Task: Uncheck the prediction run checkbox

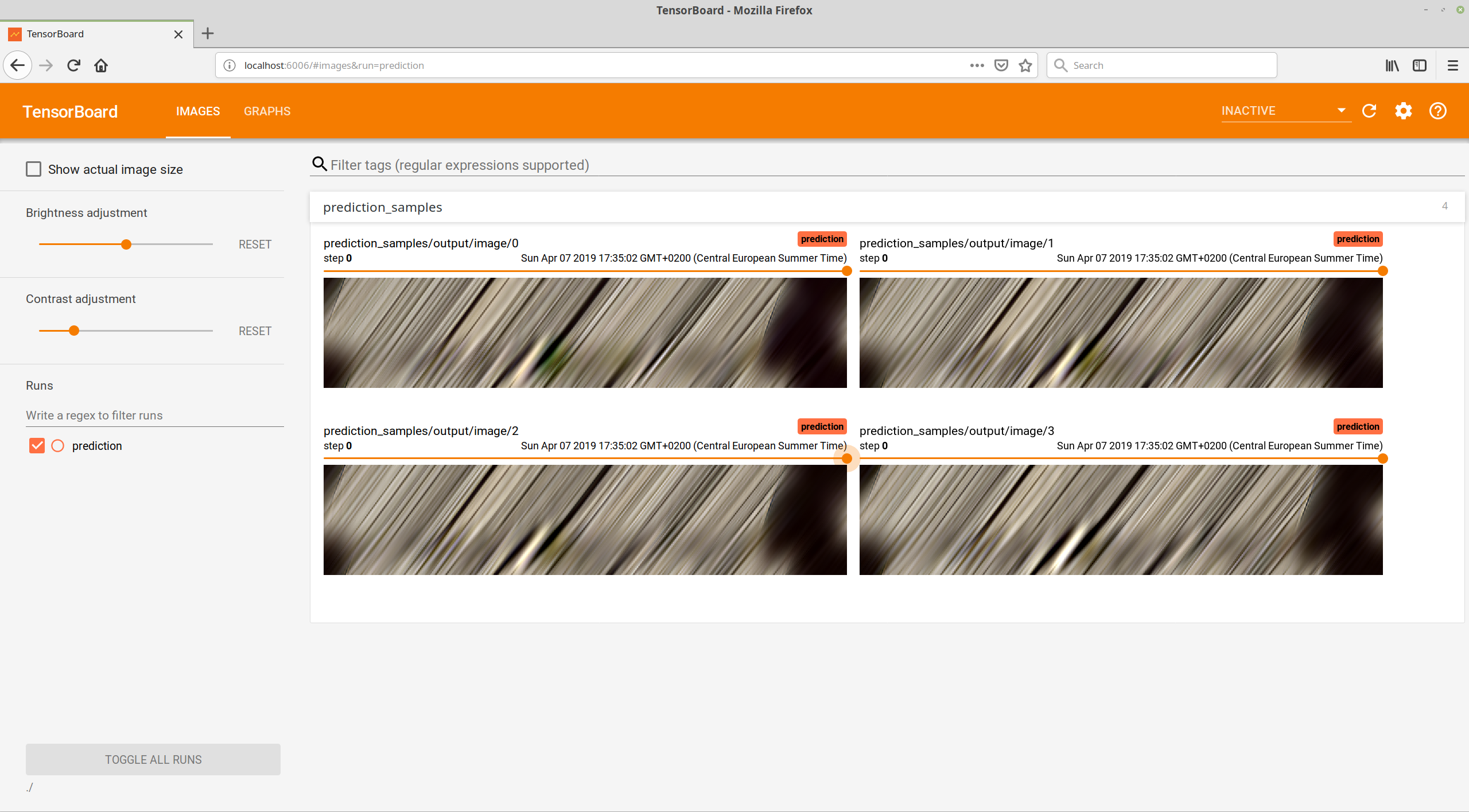Action: tap(37, 446)
